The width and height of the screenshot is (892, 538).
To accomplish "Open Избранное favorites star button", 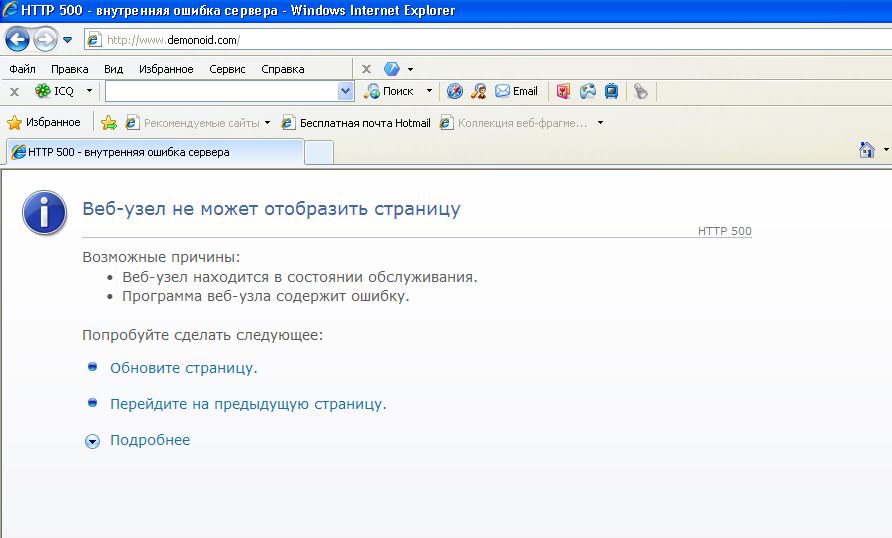I will pos(44,123).
